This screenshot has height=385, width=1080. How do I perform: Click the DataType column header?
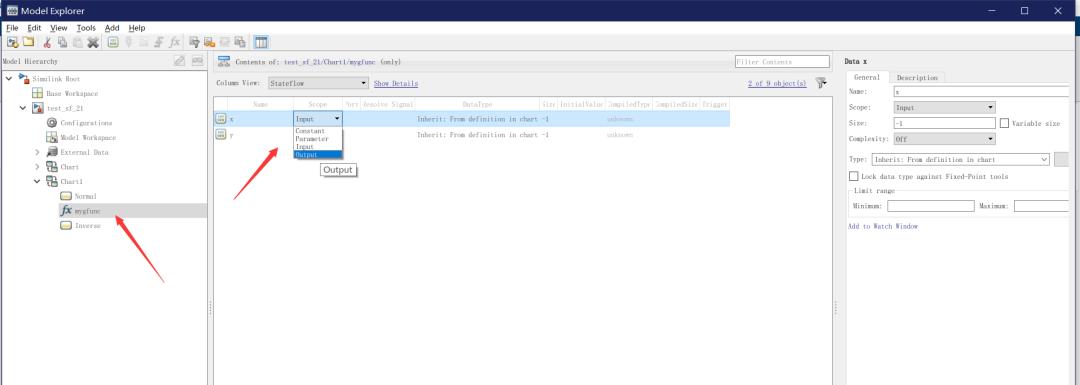point(477,104)
